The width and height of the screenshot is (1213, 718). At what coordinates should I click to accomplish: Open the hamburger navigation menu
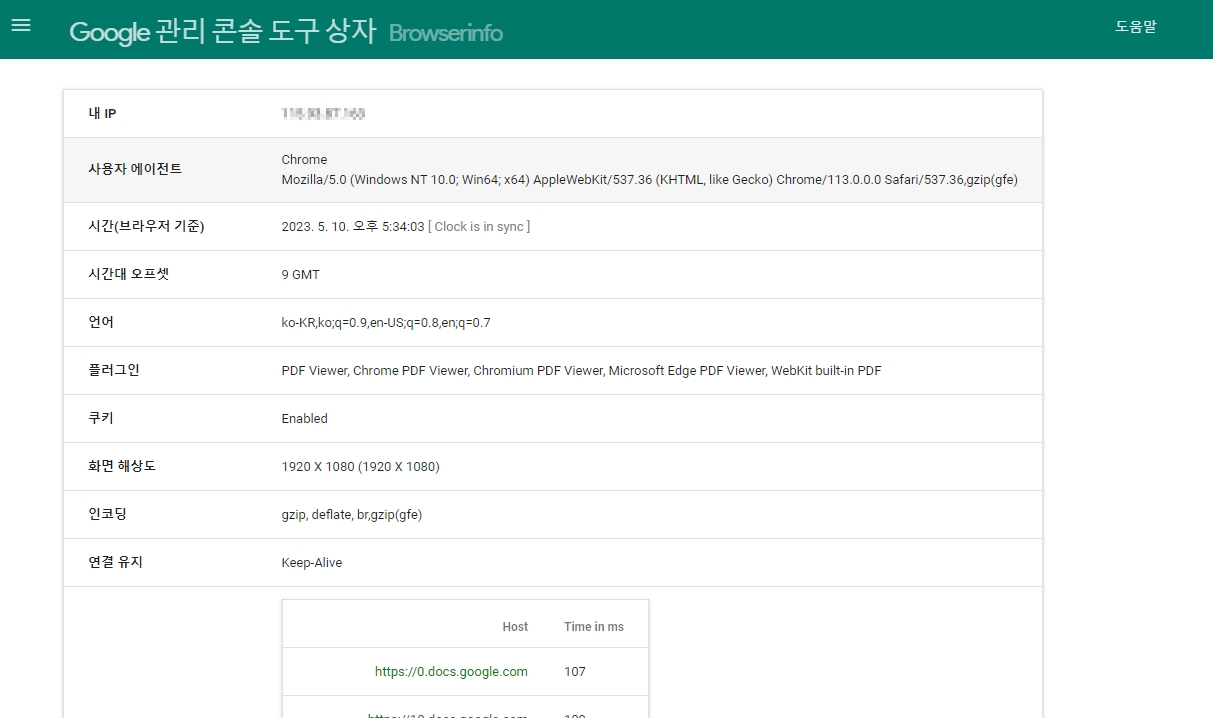[x=21, y=25]
